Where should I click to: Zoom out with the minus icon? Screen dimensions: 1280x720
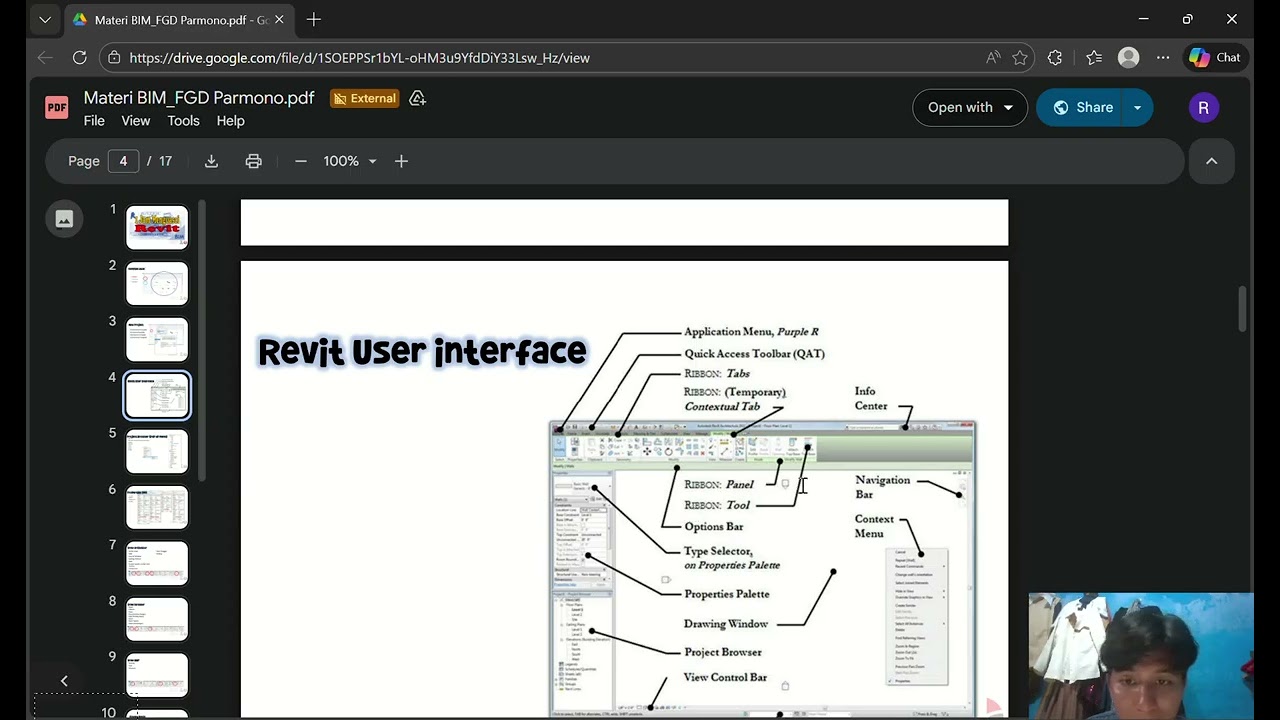click(300, 161)
